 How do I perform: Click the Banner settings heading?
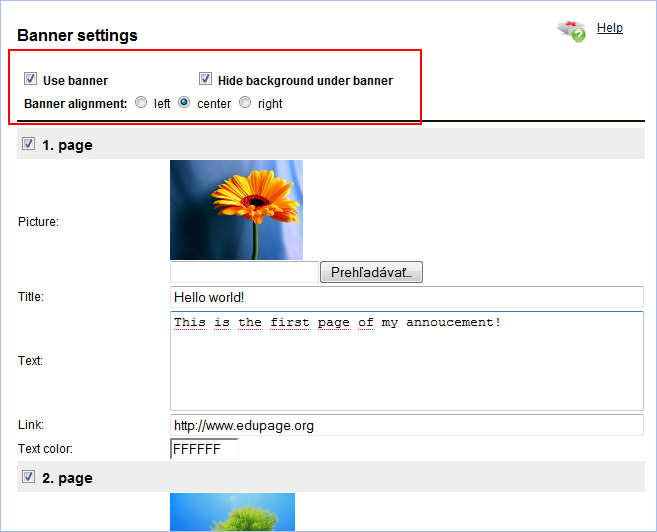[78, 36]
